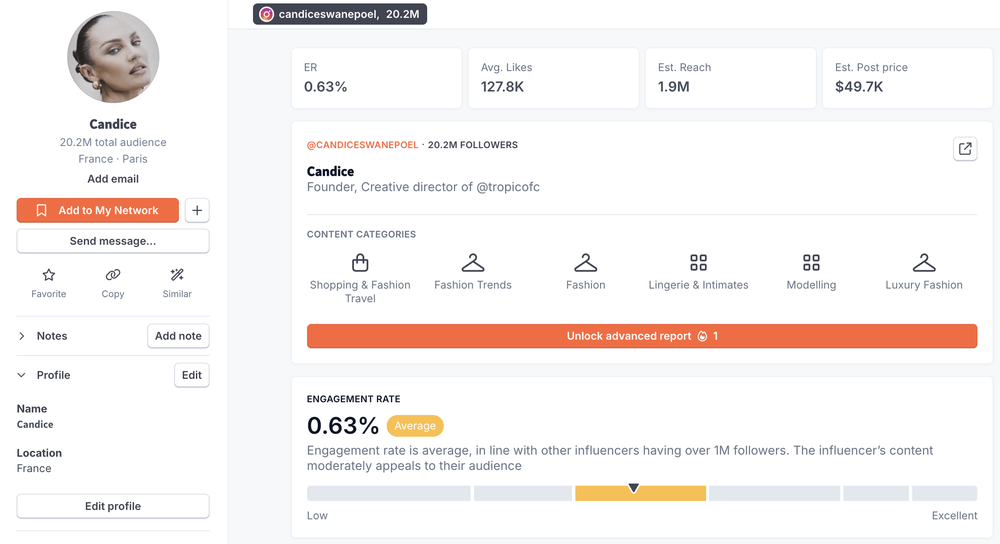Click the Lingerie & Intimates category icon
The width and height of the screenshot is (1000, 544).
[698, 263]
